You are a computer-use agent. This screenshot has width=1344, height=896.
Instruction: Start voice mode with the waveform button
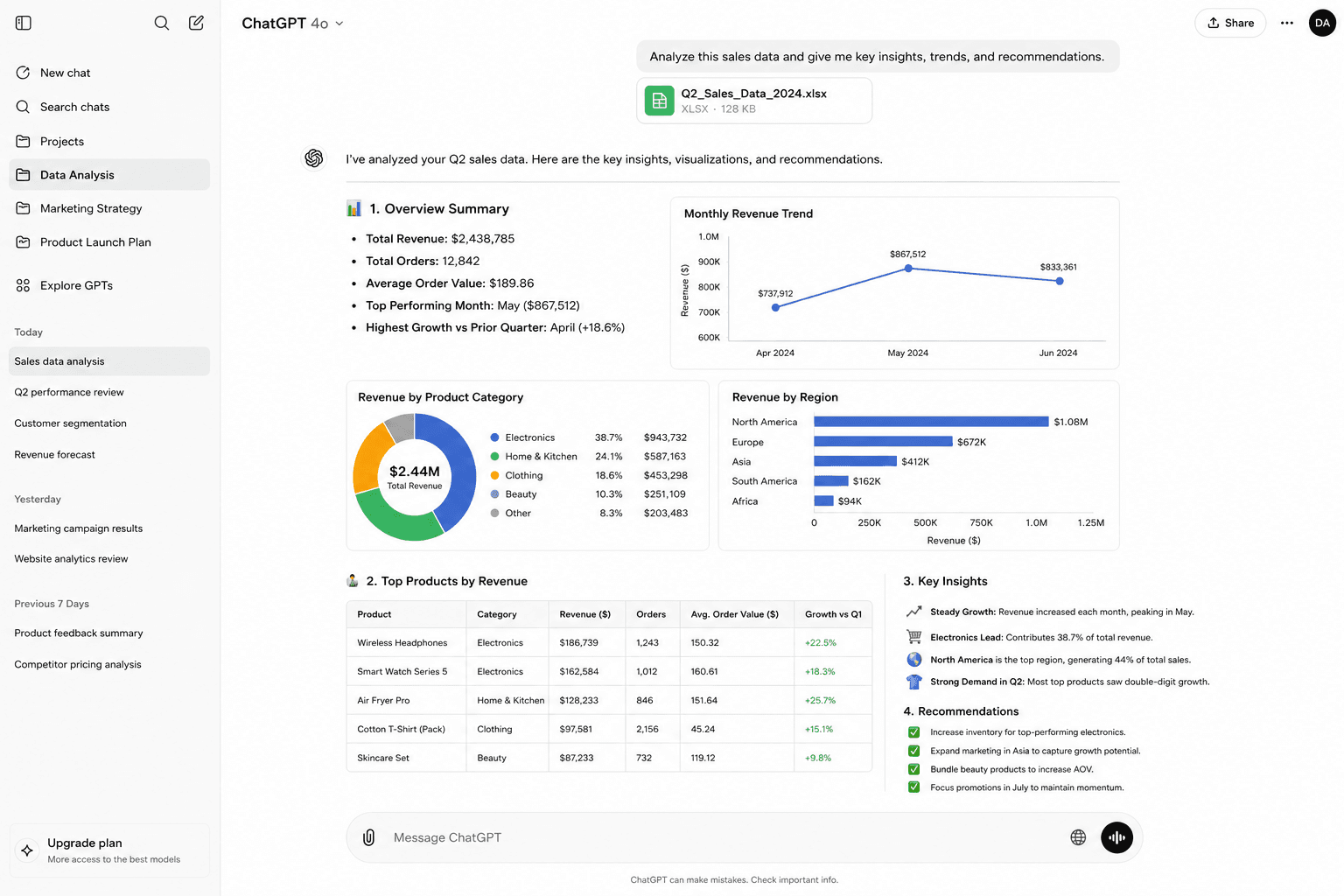pyautogui.click(x=1117, y=837)
